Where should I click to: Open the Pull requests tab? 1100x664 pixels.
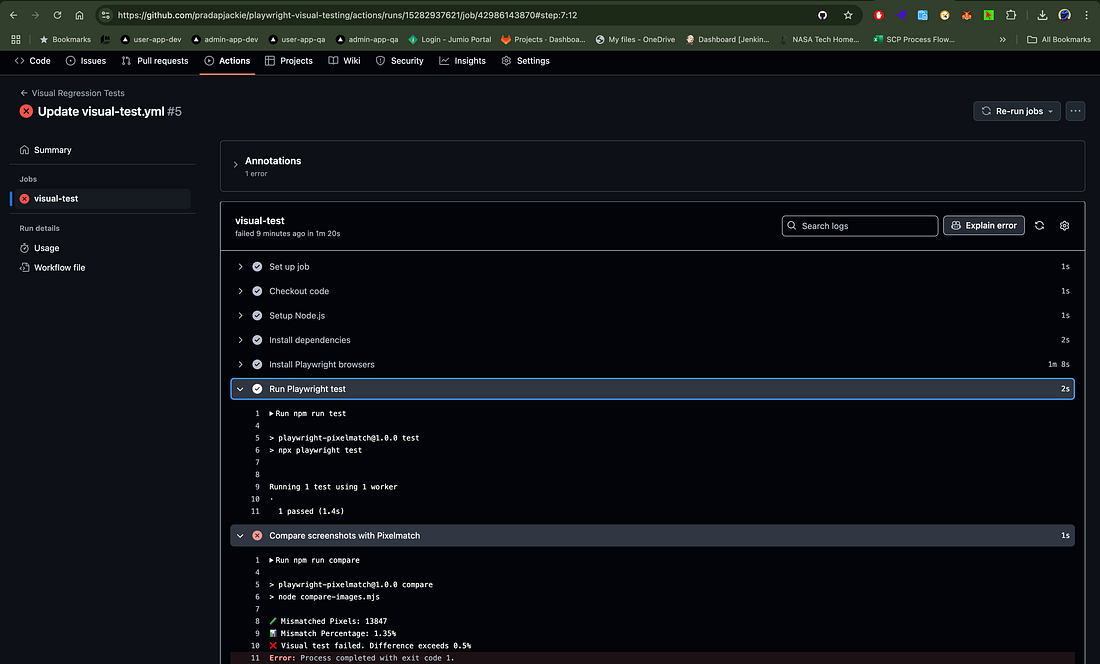tap(155, 61)
